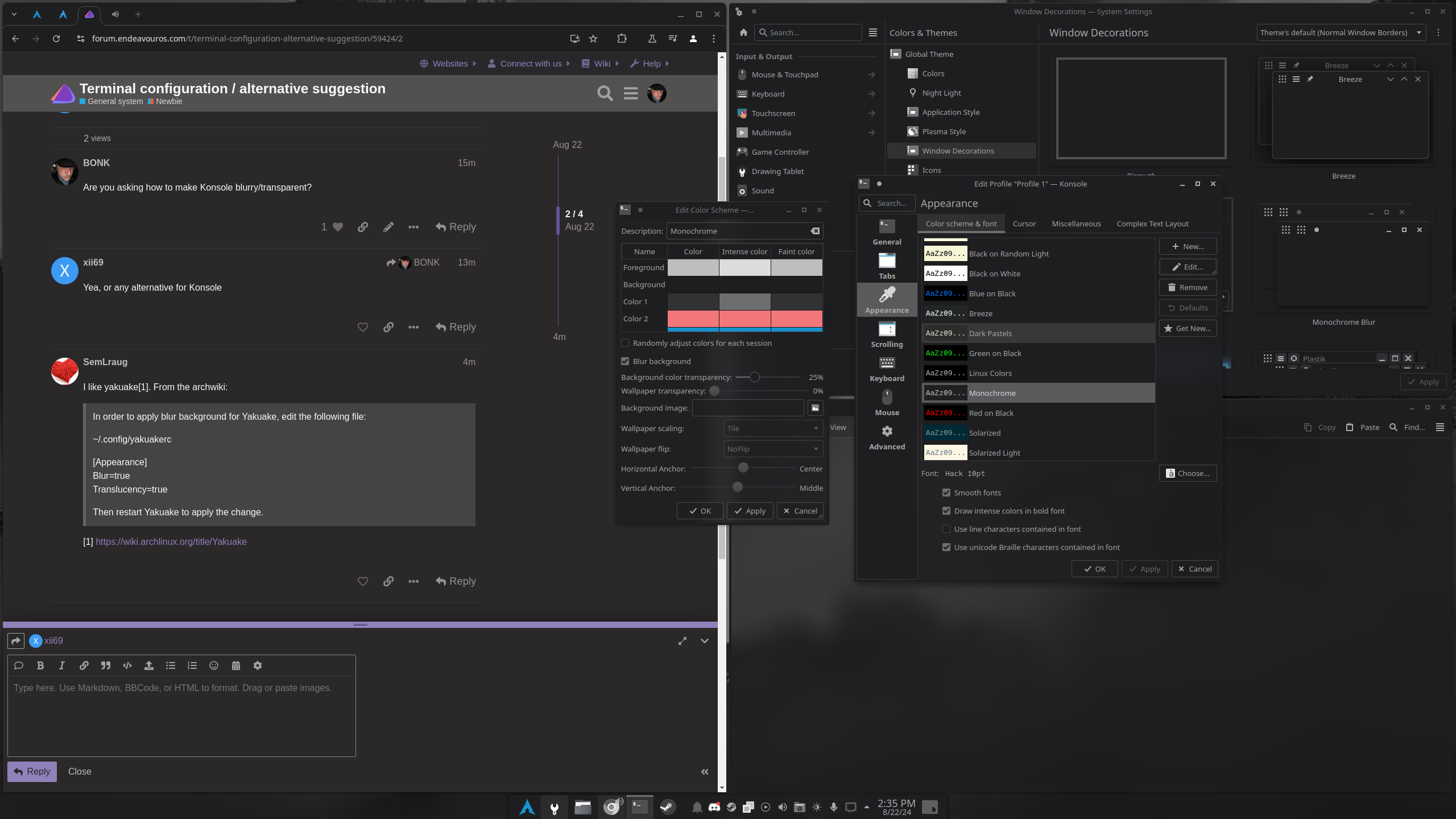Screen dimensions: 1456x819
Task: Toggle Draw intense colors in bold font
Action: (x=946, y=511)
